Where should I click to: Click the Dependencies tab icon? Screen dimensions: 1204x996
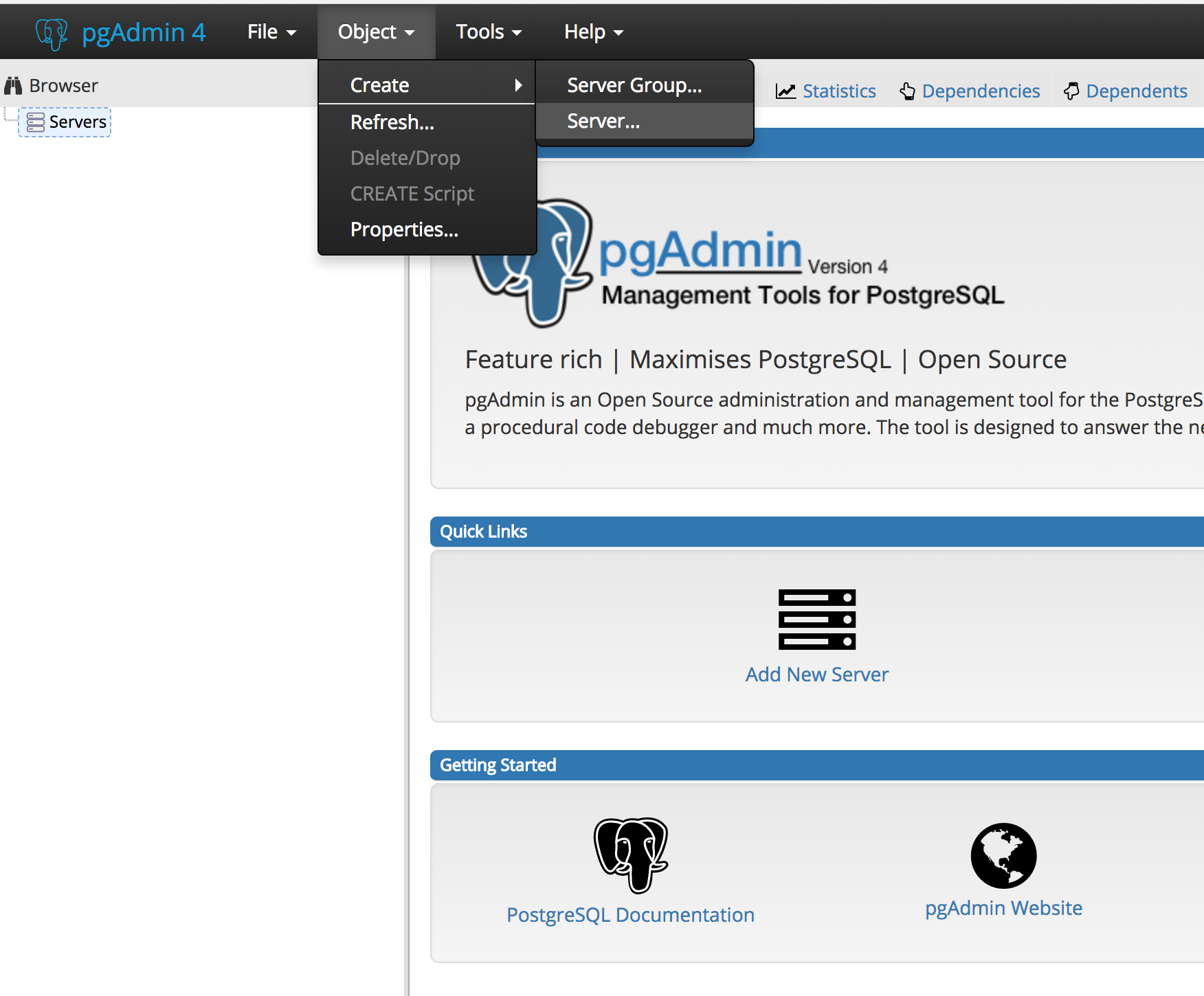coord(907,91)
